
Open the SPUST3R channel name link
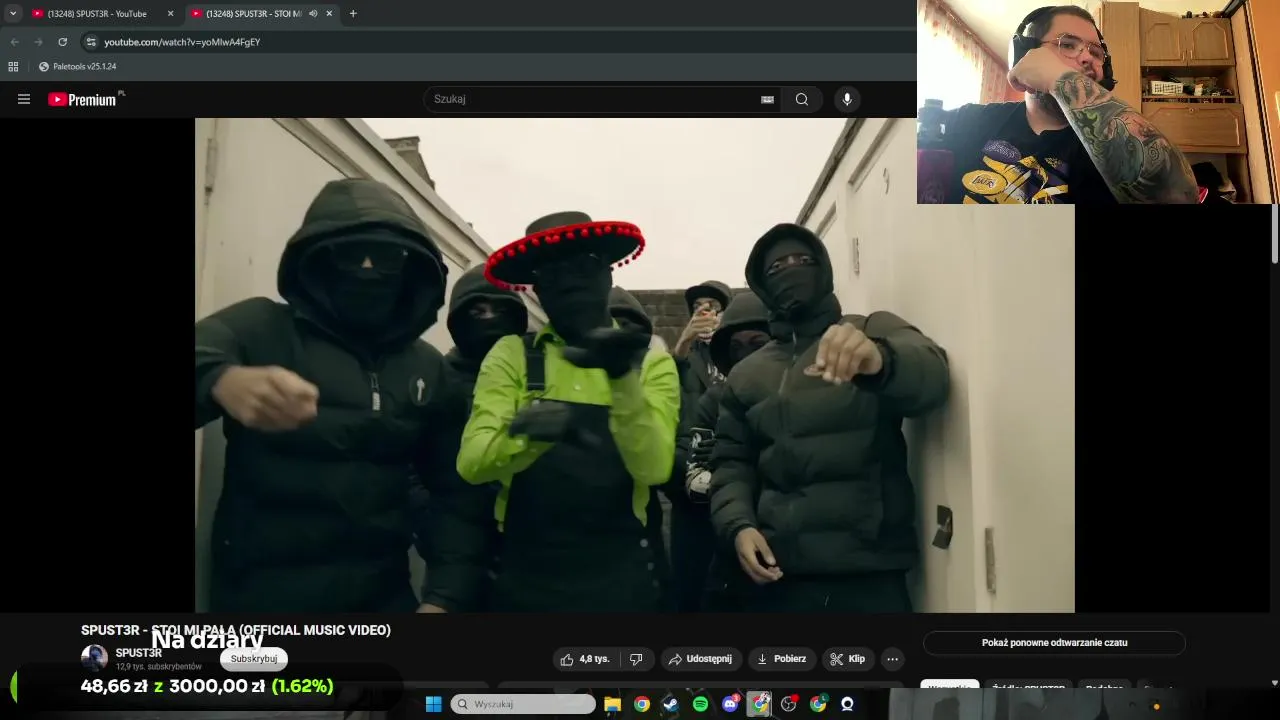[x=139, y=653]
